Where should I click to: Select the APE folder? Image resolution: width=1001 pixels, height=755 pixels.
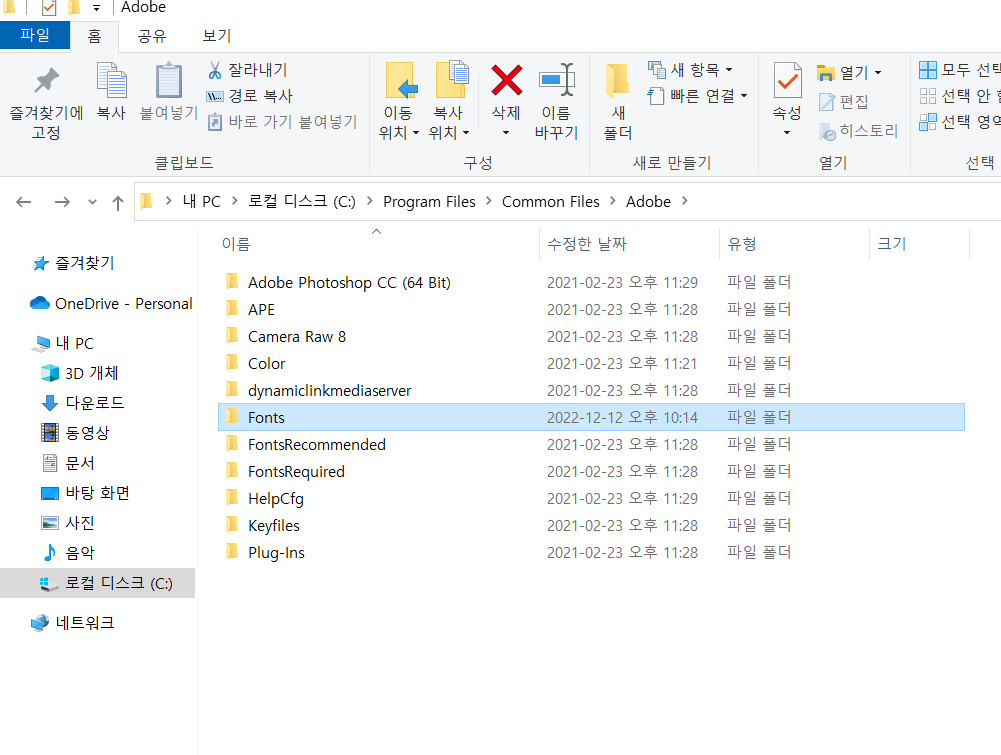pyautogui.click(x=591, y=310)
